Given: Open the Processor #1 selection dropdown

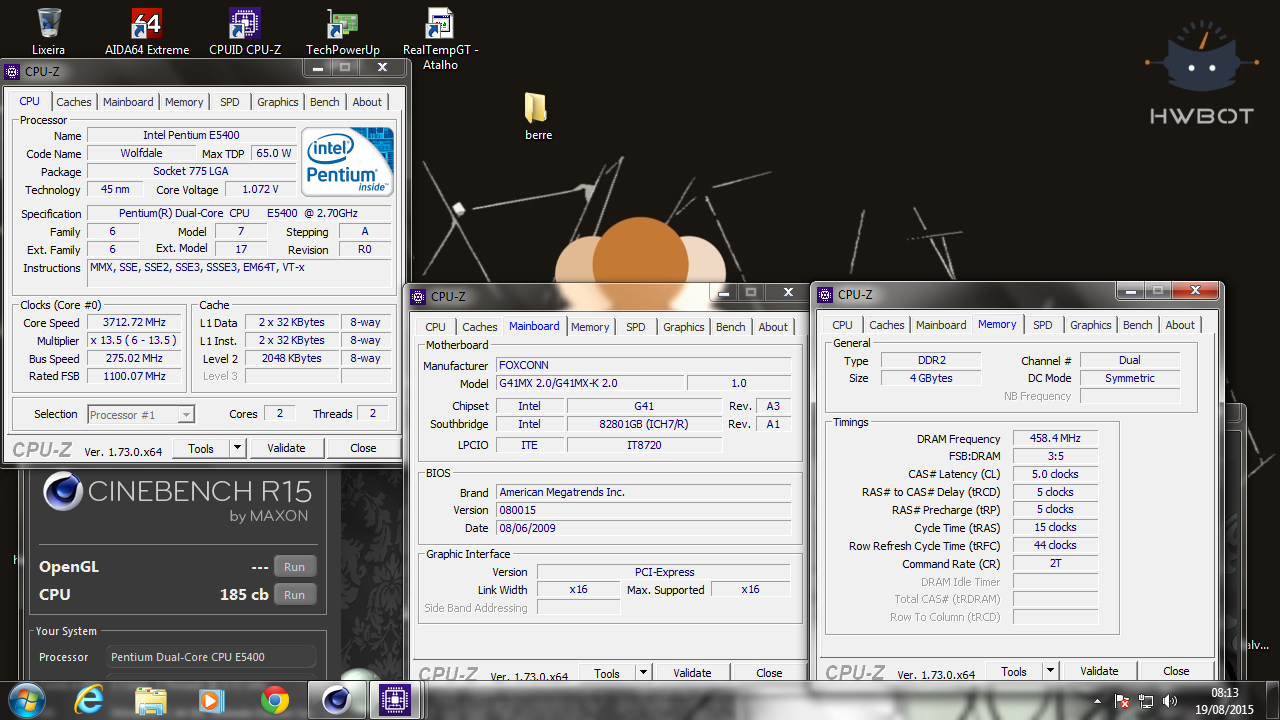Looking at the screenshot, I should tap(141, 414).
